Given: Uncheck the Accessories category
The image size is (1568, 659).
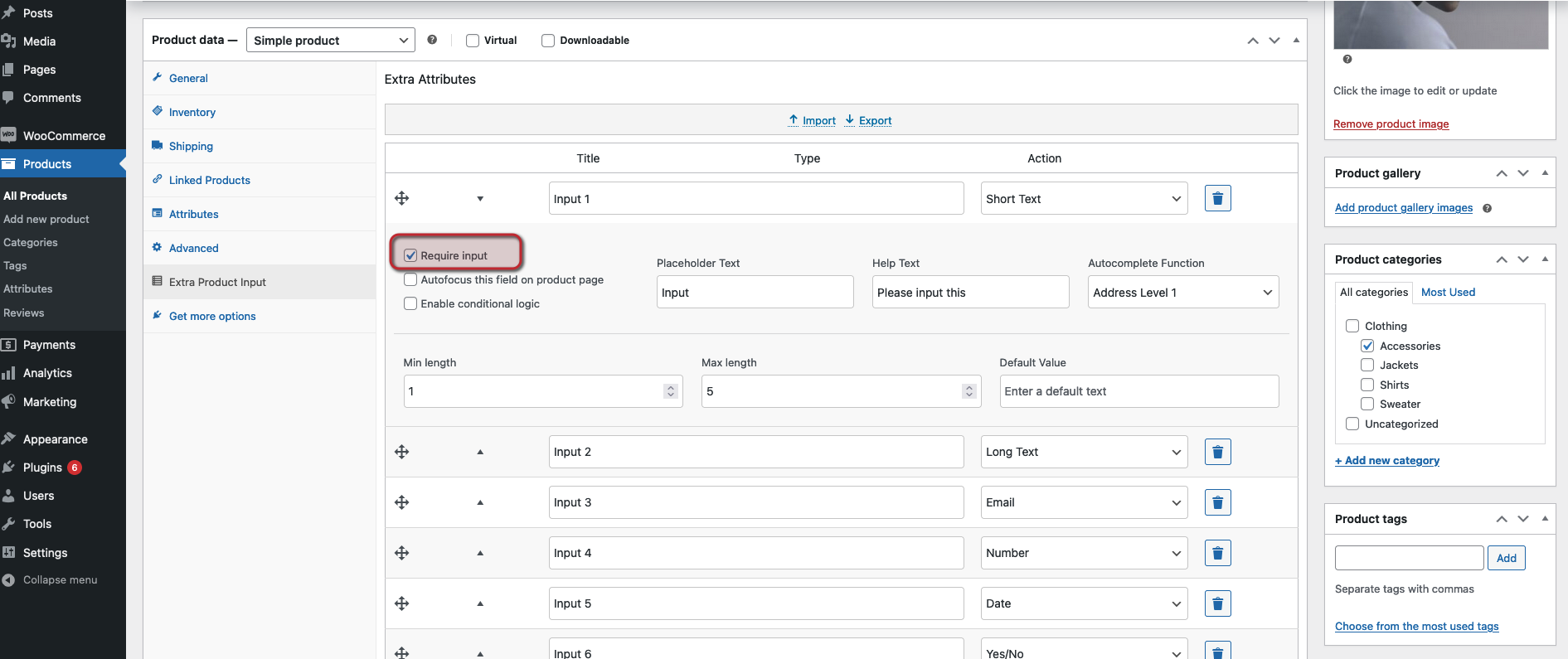Looking at the screenshot, I should tap(1367, 346).
